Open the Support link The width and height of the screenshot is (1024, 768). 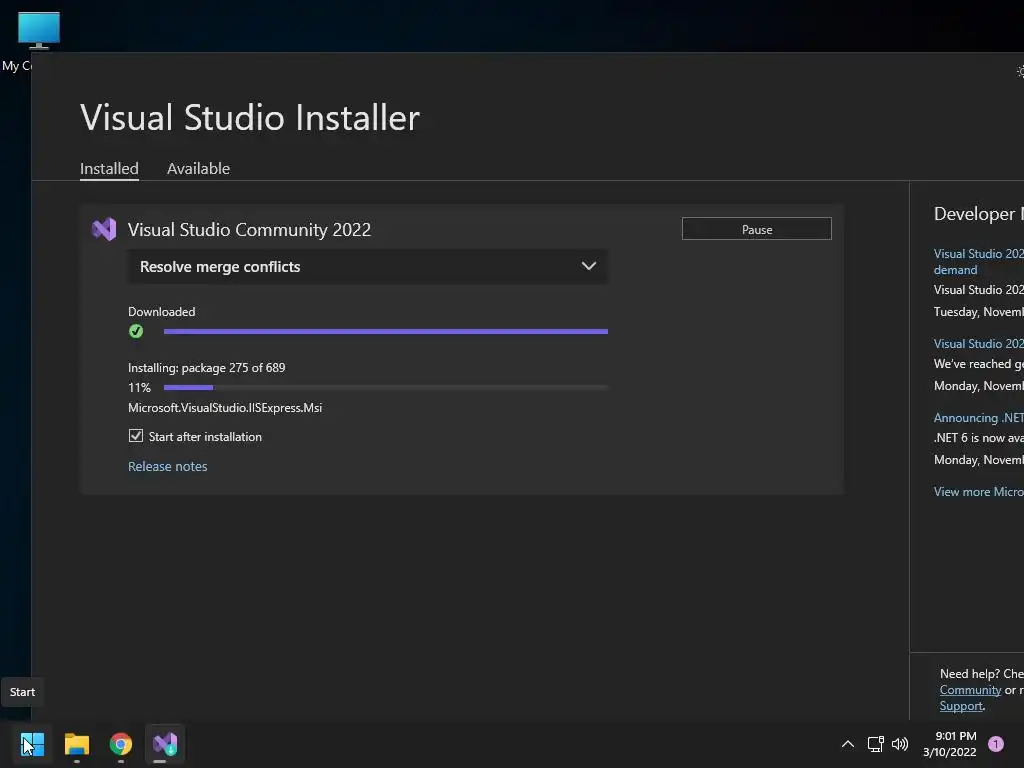coord(961,706)
